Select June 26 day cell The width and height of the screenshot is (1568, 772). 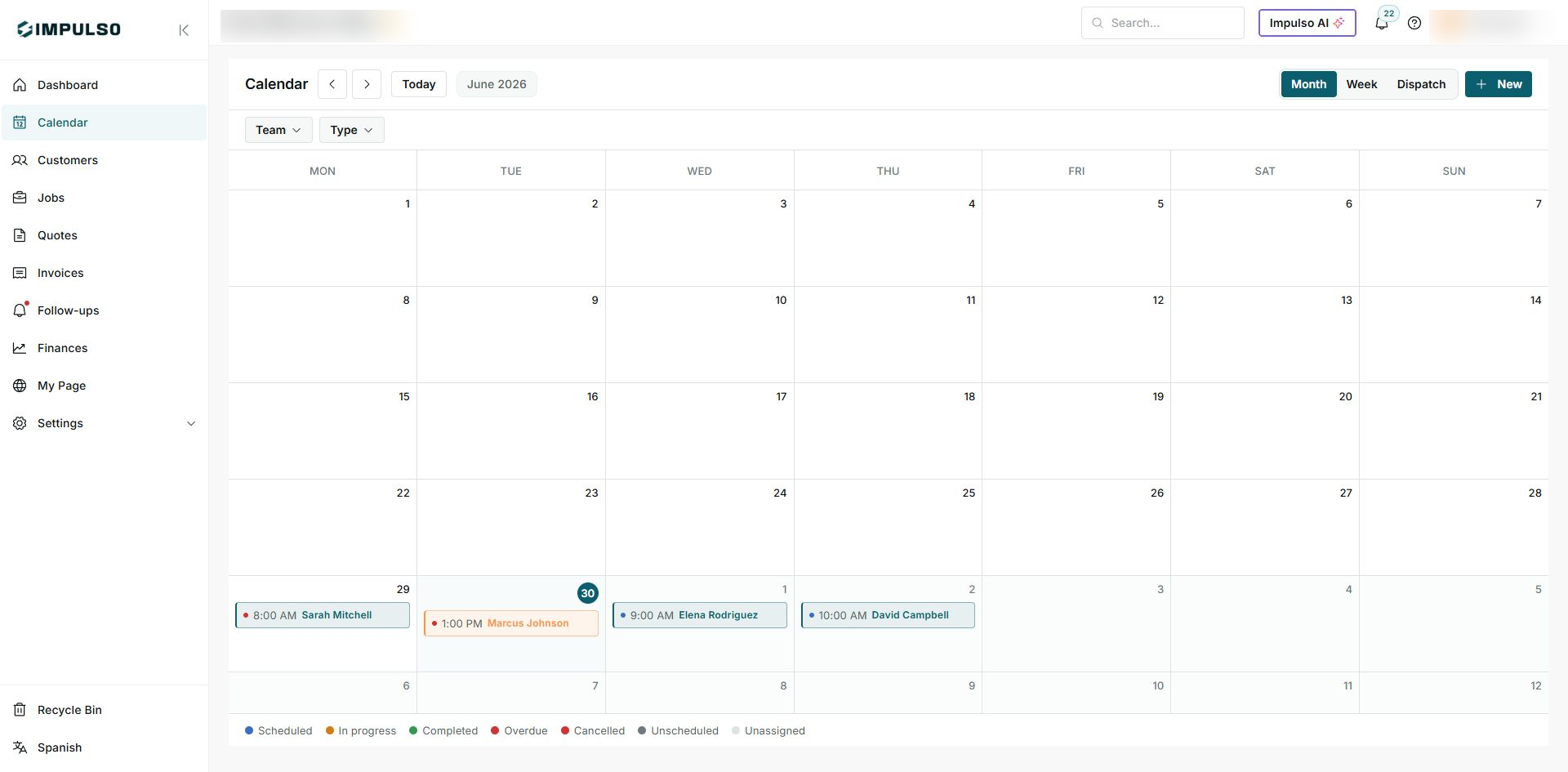point(1076,527)
